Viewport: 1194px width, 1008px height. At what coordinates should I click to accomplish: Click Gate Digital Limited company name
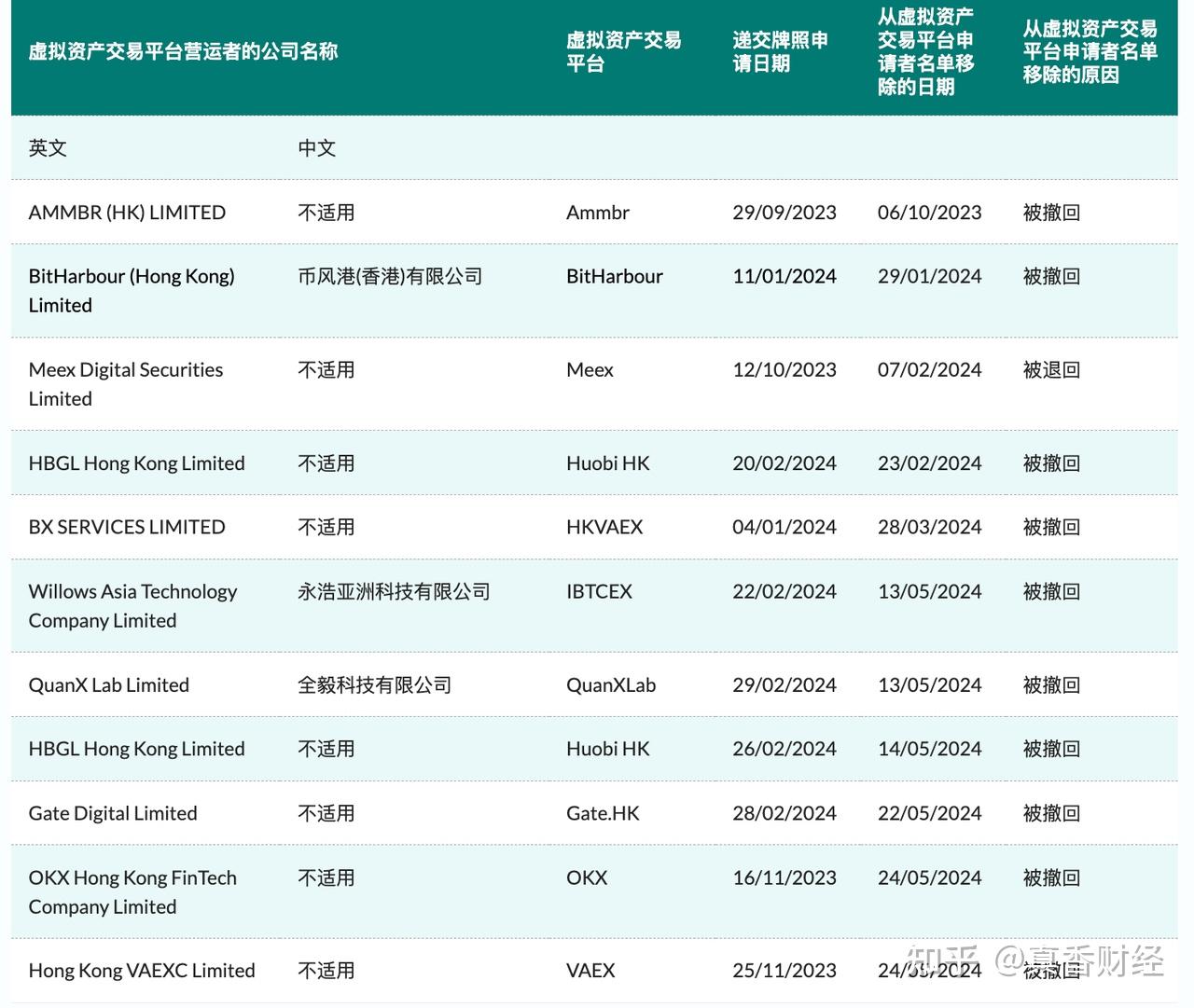[x=113, y=814]
